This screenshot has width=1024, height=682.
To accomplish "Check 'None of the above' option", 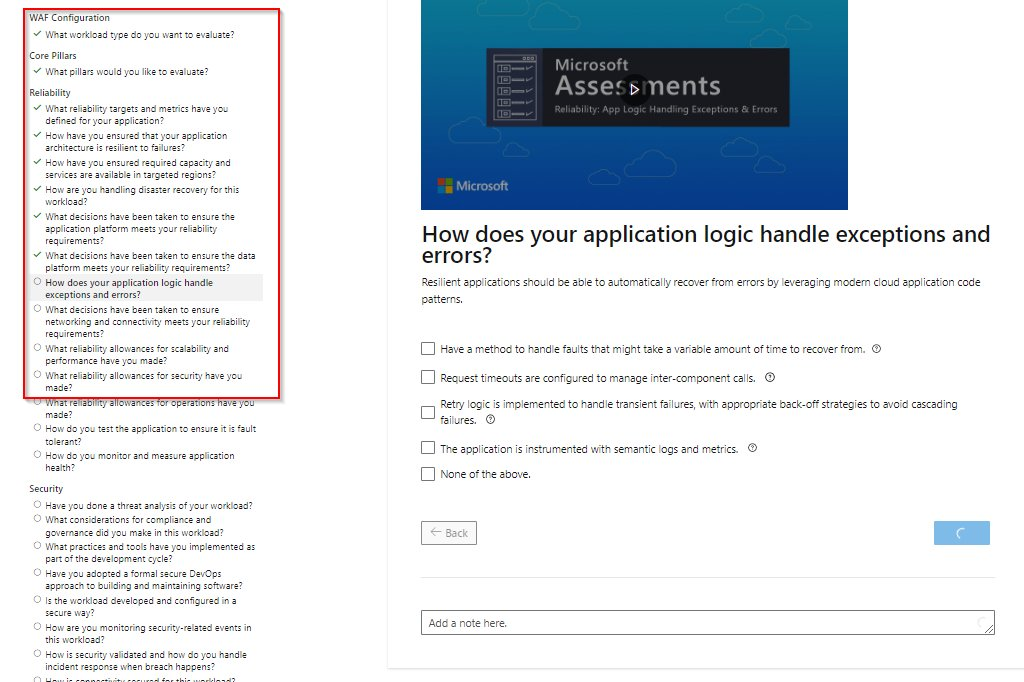I will tap(428, 474).
